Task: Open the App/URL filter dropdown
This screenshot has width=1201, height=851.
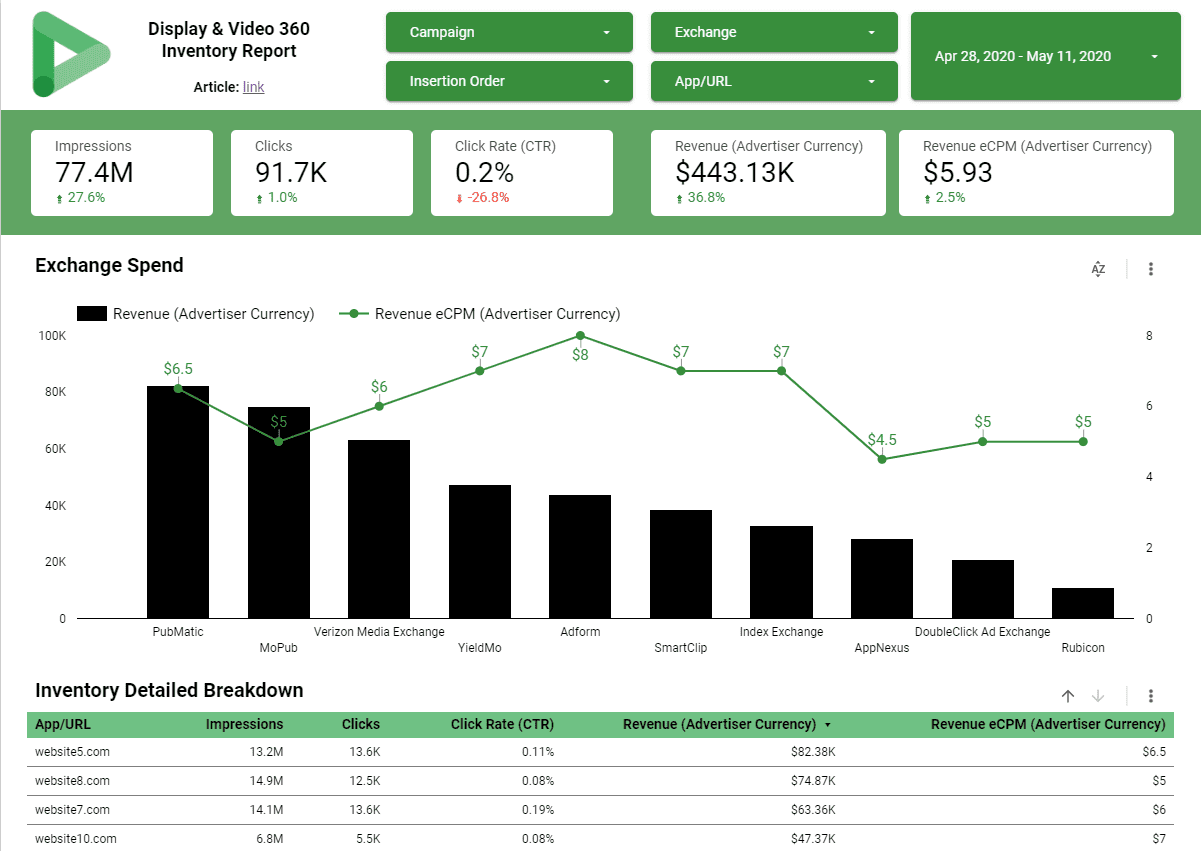Action: click(774, 81)
